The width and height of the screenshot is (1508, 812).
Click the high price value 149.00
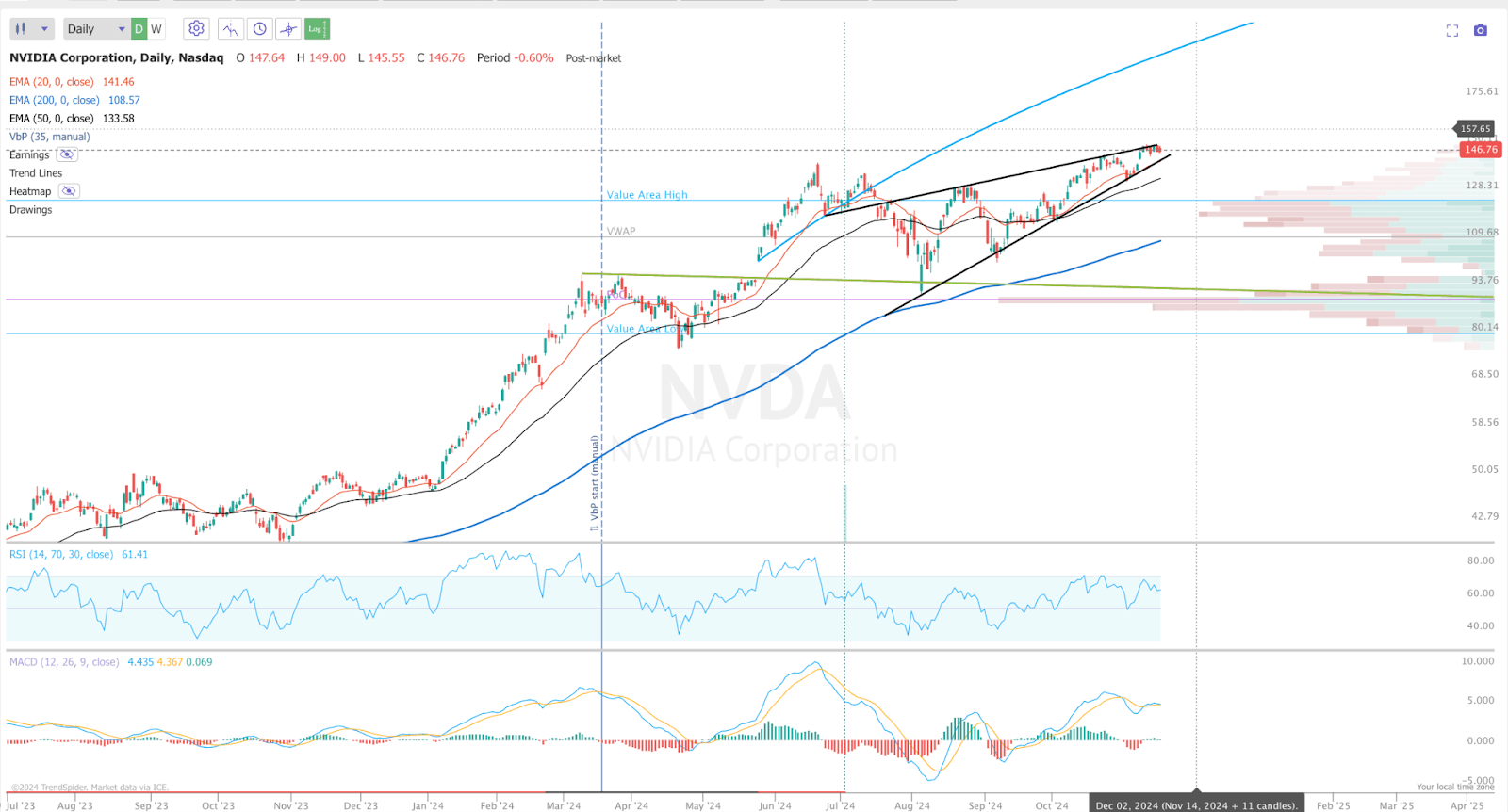tap(327, 57)
